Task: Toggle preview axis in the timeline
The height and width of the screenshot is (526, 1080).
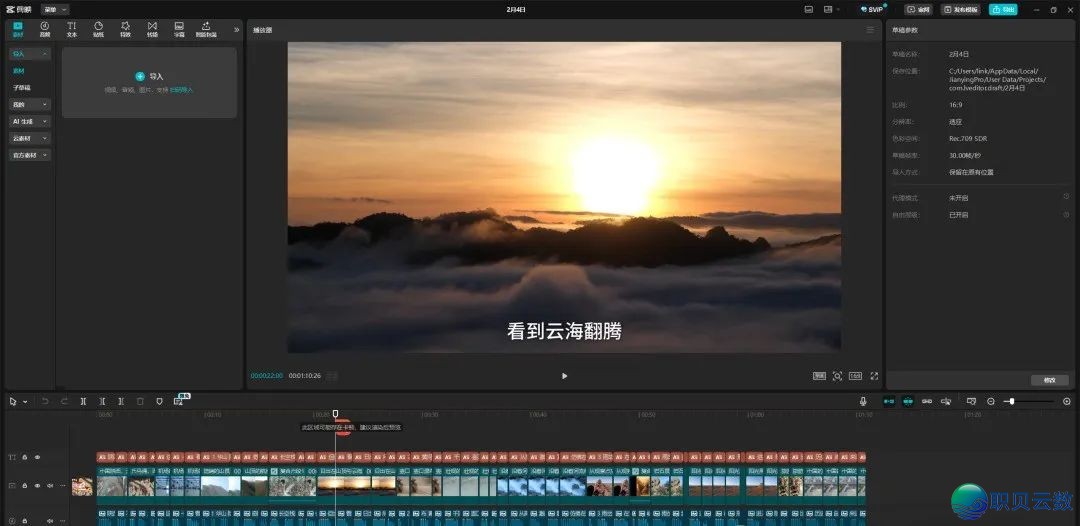Action: (x=946, y=401)
